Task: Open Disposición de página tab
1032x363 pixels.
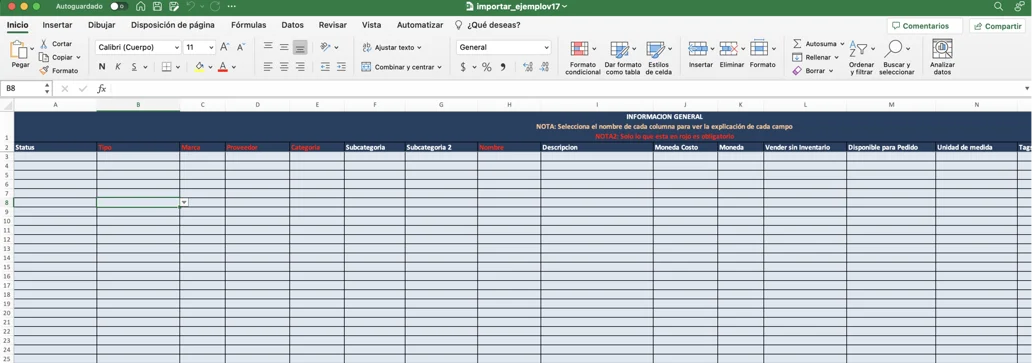Action: pyautogui.click(x=172, y=25)
